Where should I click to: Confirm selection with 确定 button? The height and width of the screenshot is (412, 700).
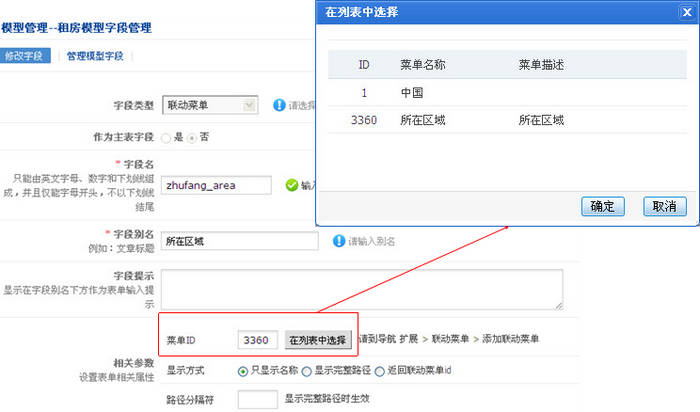tap(602, 206)
